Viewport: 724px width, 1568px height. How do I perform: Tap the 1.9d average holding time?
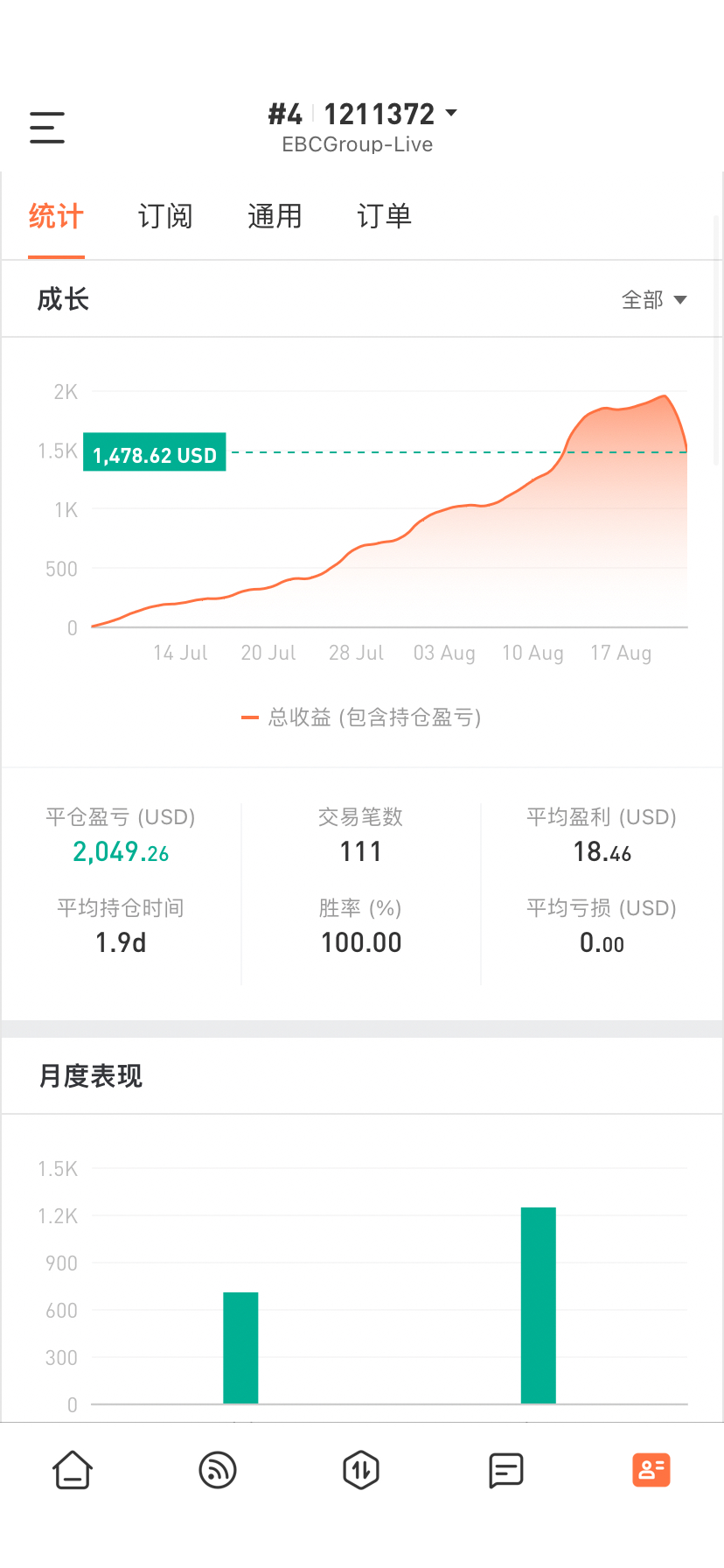coord(121,943)
